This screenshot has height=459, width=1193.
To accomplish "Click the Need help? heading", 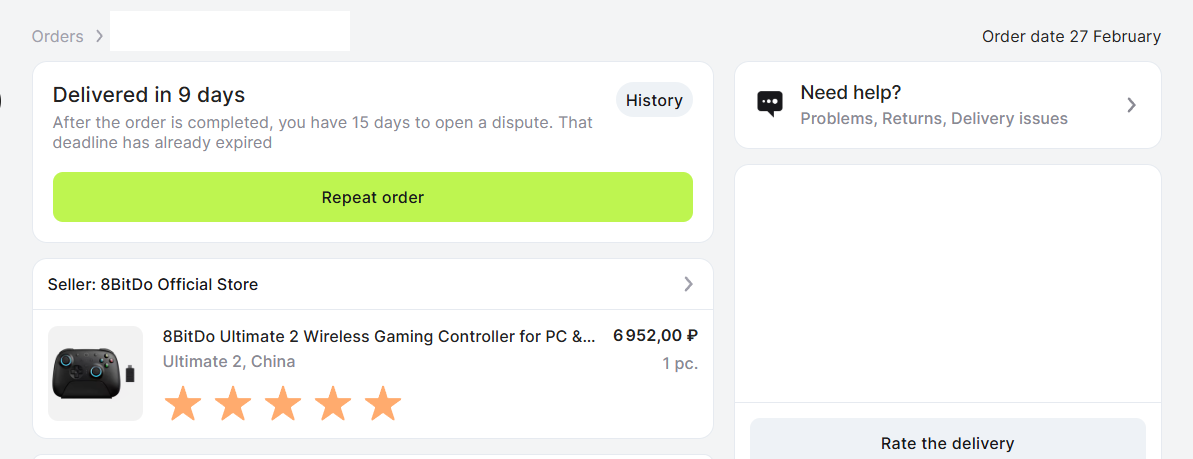I will tap(850, 93).
